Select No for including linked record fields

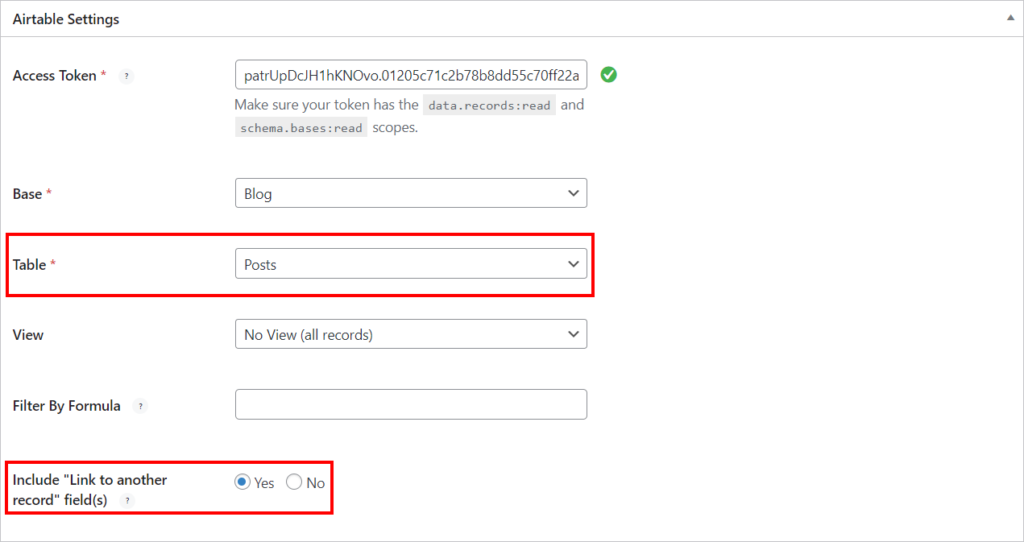coord(294,482)
